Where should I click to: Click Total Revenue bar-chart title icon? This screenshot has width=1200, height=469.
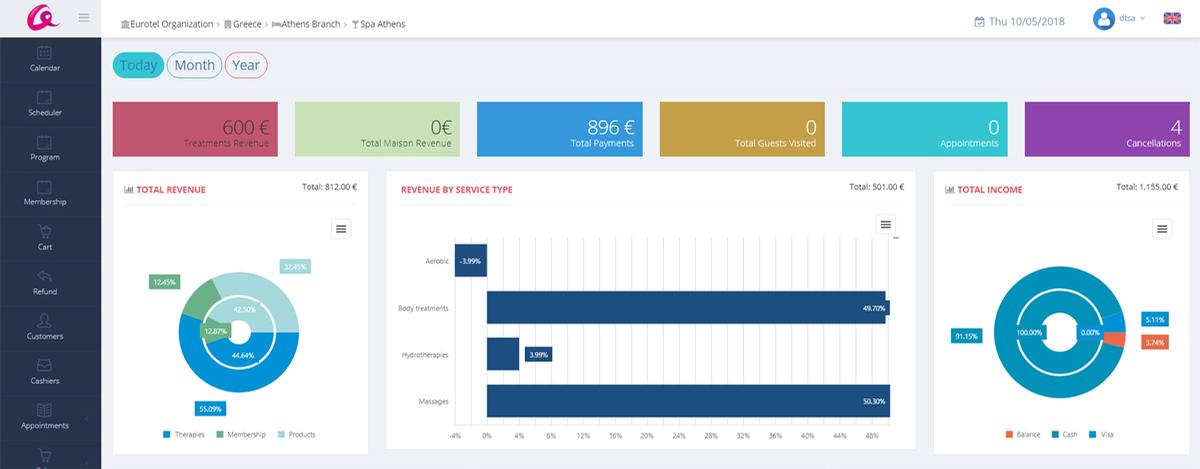[x=129, y=189]
